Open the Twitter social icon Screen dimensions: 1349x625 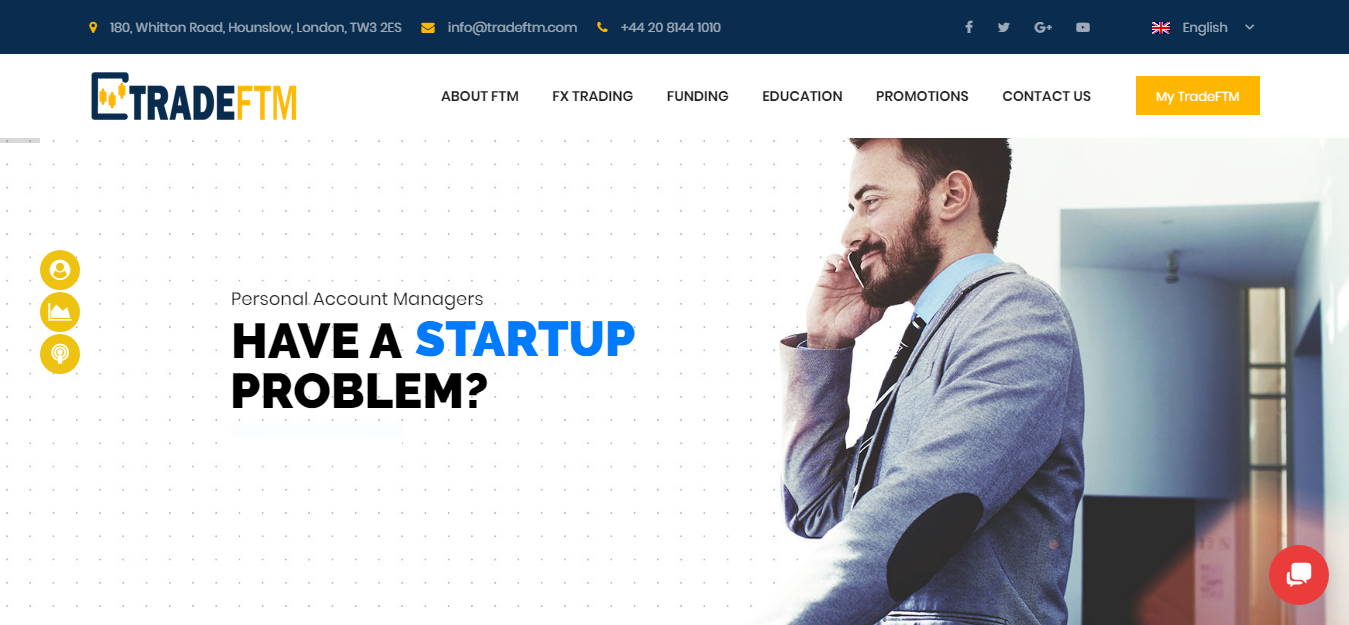point(1003,27)
